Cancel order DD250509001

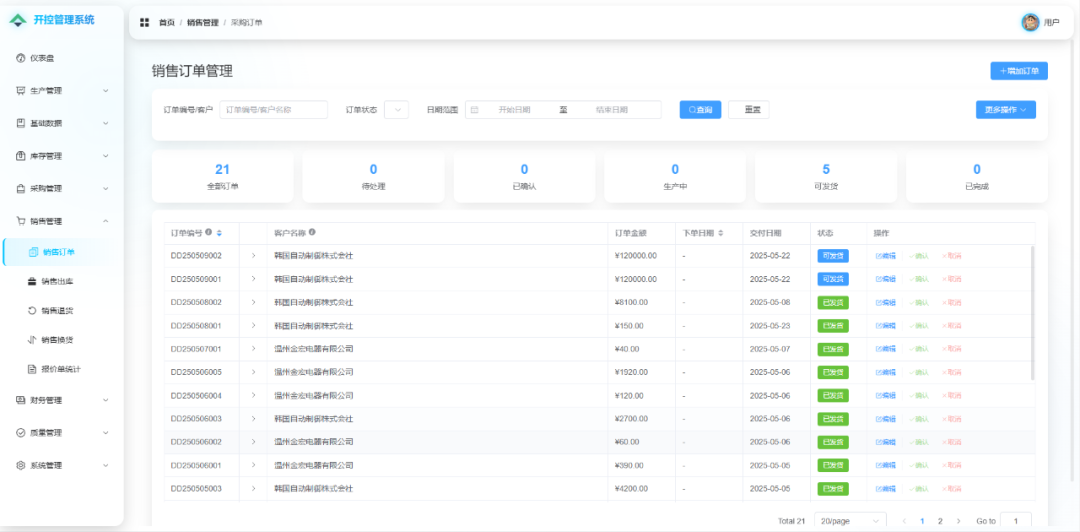click(x=951, y=279)
